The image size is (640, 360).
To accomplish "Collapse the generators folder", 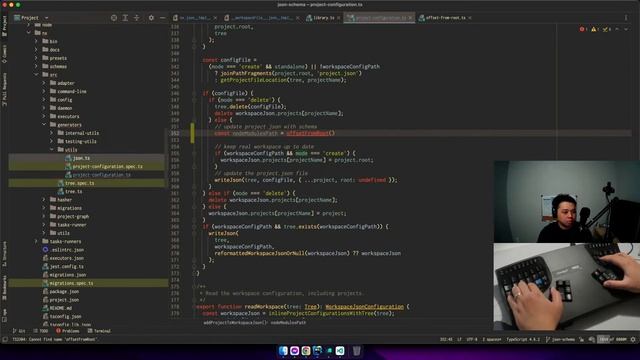I will 44,124.
